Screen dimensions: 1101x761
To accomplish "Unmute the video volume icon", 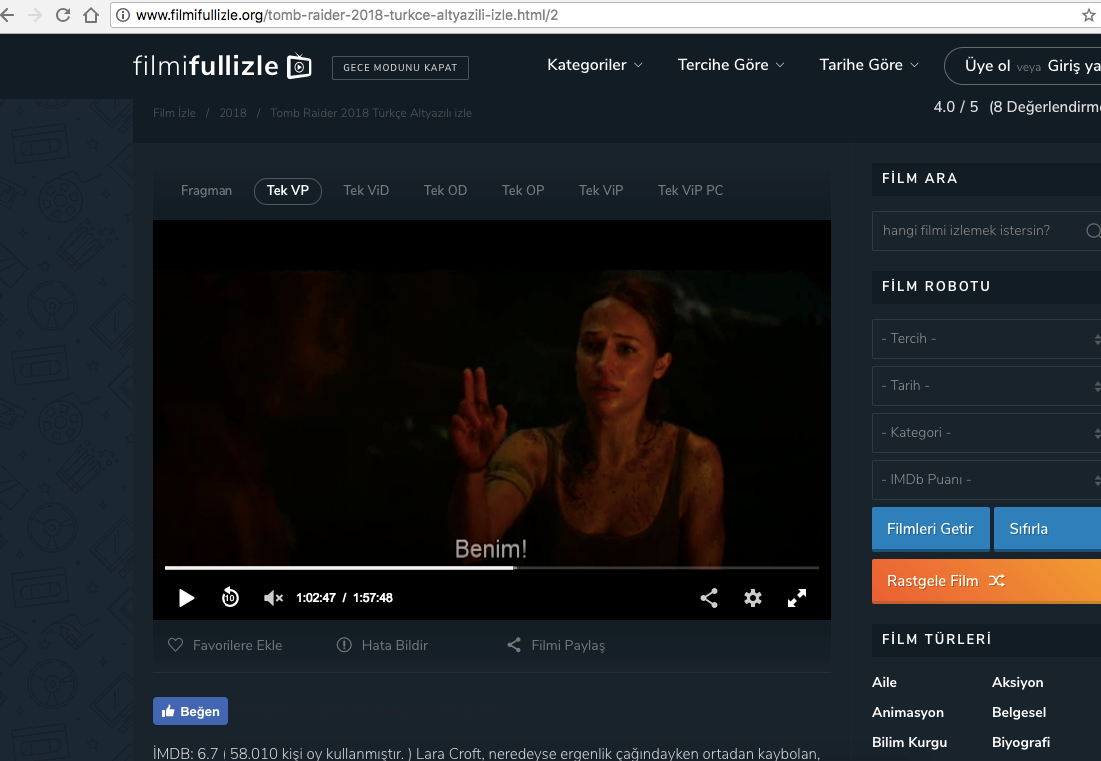I will pos(273,598).
